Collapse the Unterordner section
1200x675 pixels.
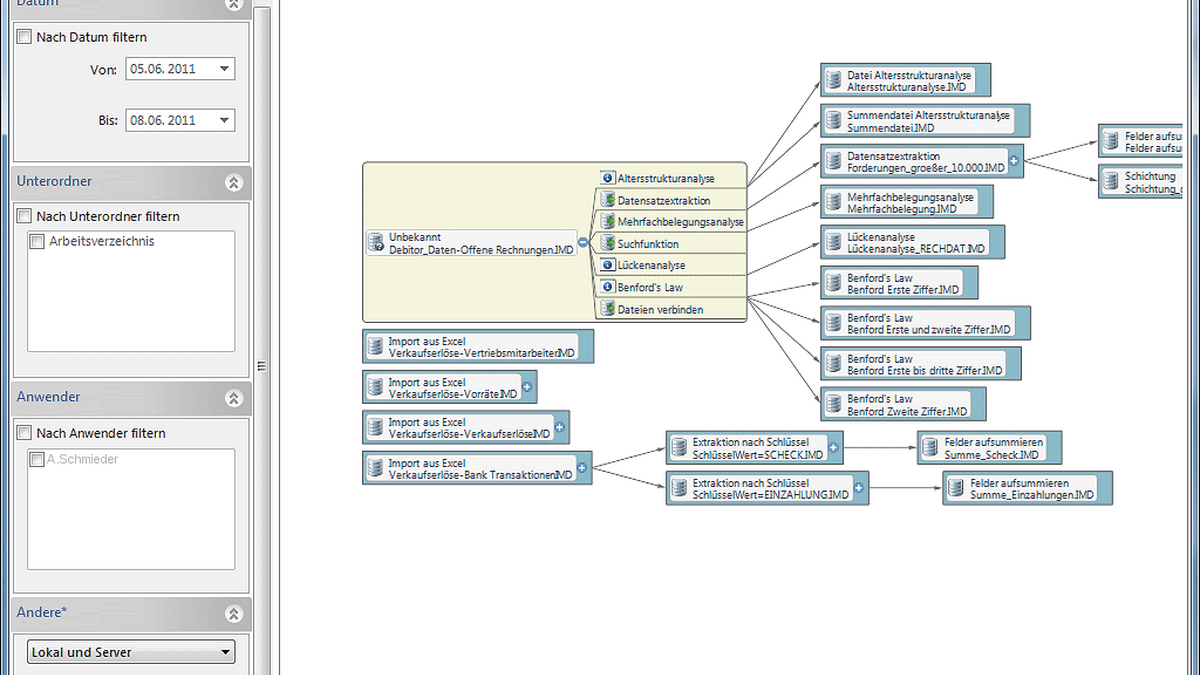pos(234,182)
